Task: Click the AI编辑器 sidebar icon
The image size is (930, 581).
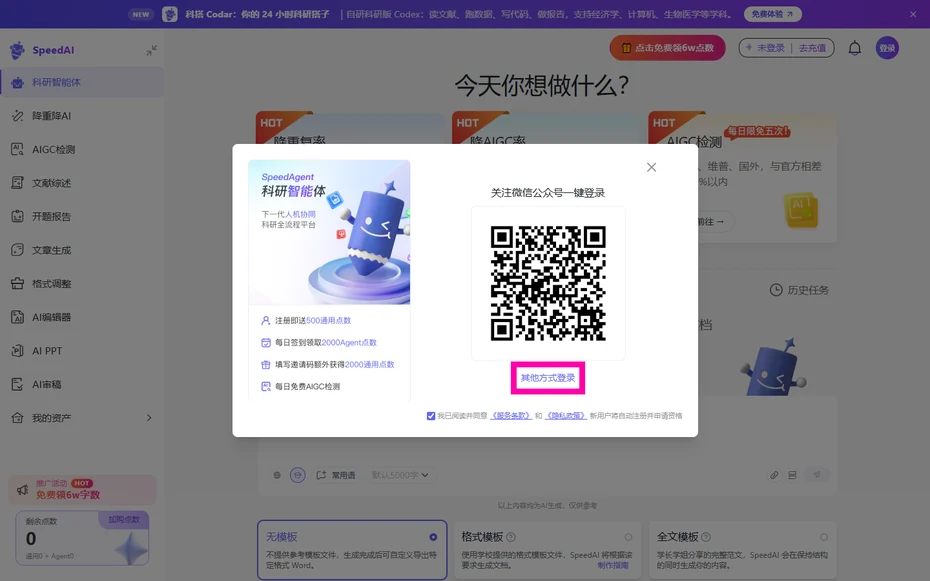Action: pyautogui.click(x=18, y=317)
